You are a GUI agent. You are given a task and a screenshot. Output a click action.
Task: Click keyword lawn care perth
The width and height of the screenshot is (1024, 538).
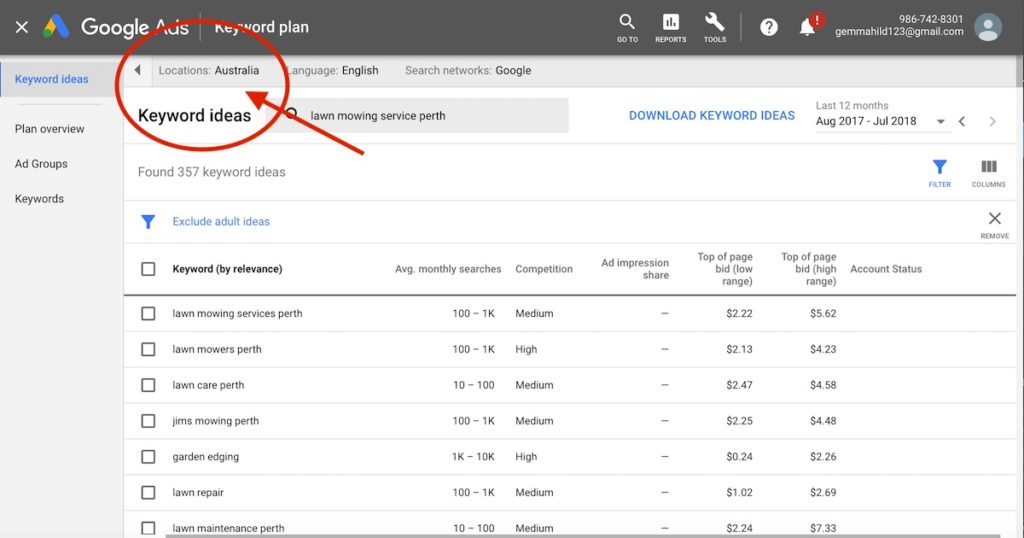click(x=208, y=385)
